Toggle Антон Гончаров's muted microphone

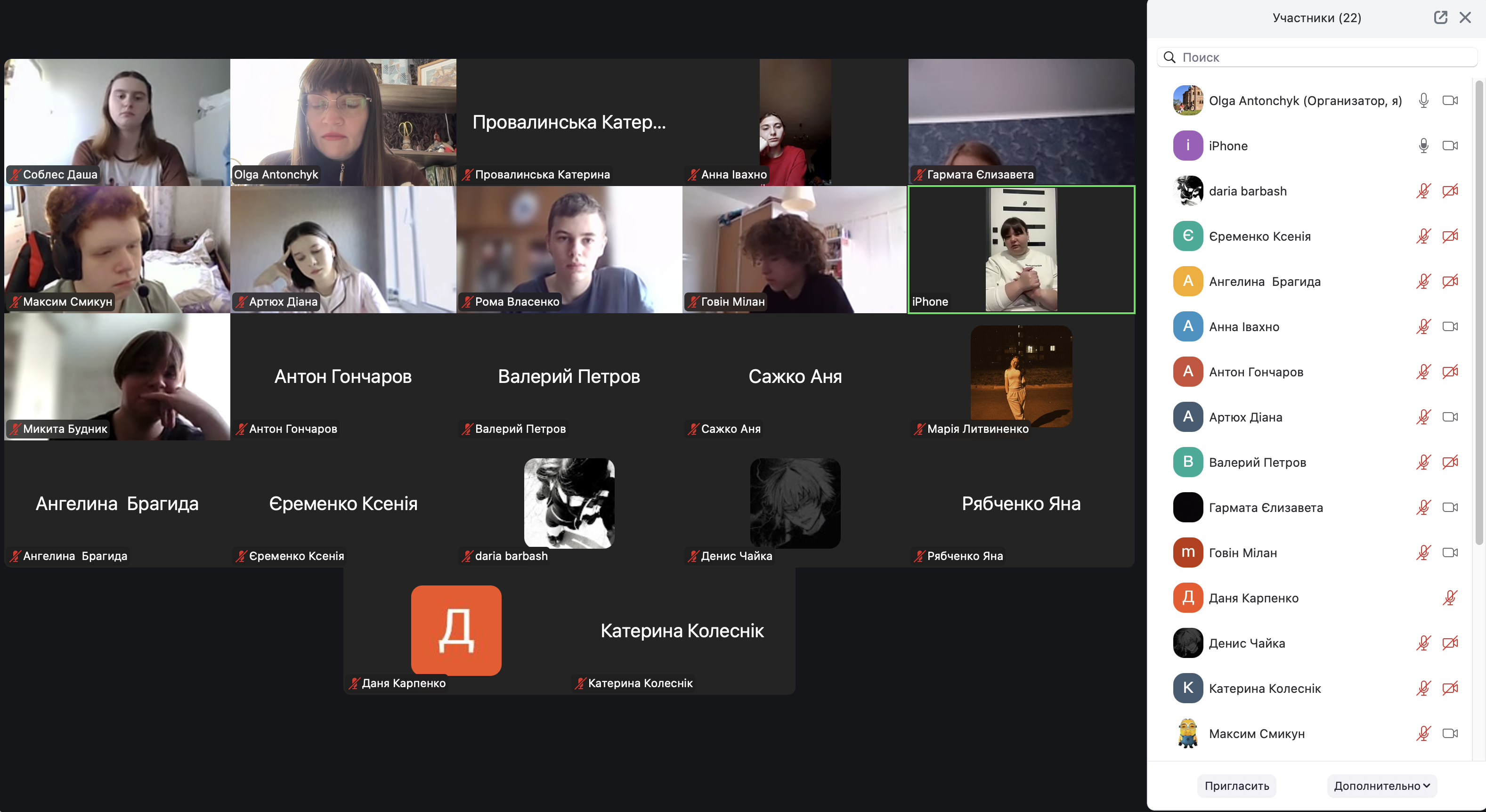[1423, 372]
